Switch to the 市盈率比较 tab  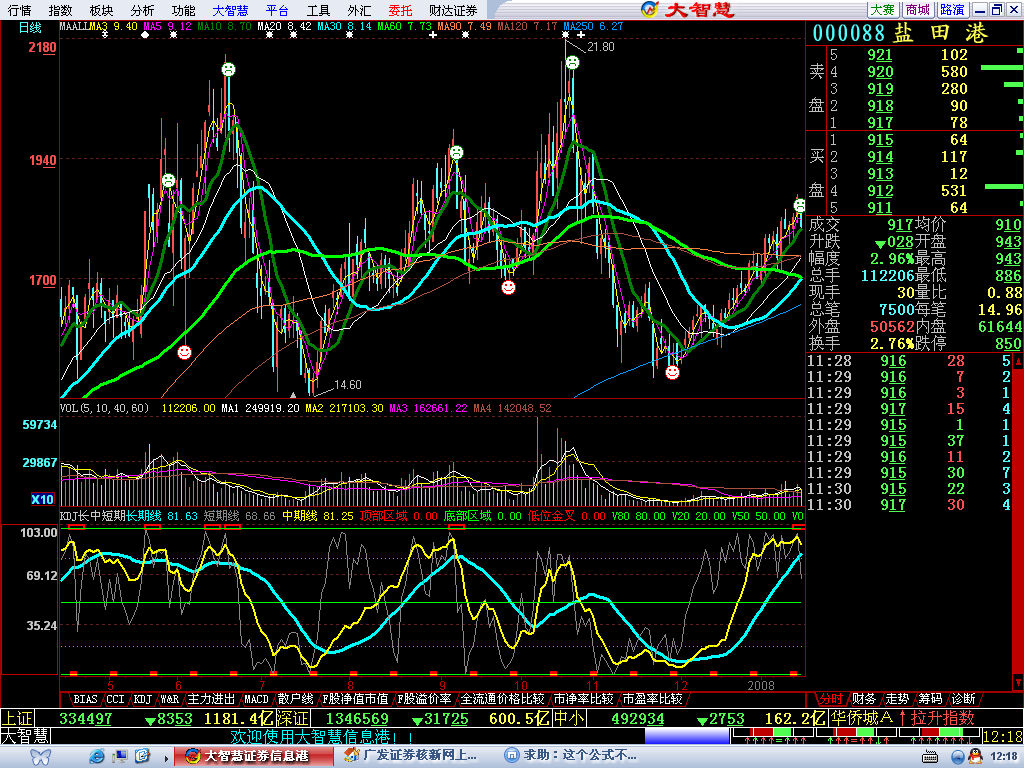(x=652, y=699)
